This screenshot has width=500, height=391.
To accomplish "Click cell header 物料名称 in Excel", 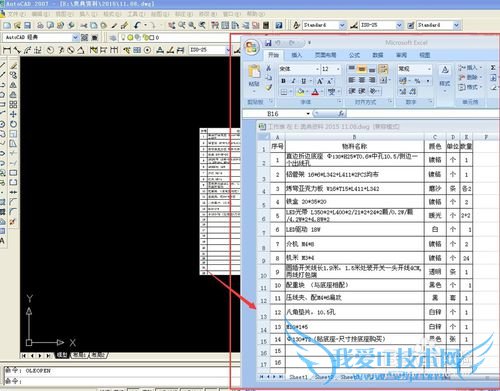I will click(x=354, y=146).
